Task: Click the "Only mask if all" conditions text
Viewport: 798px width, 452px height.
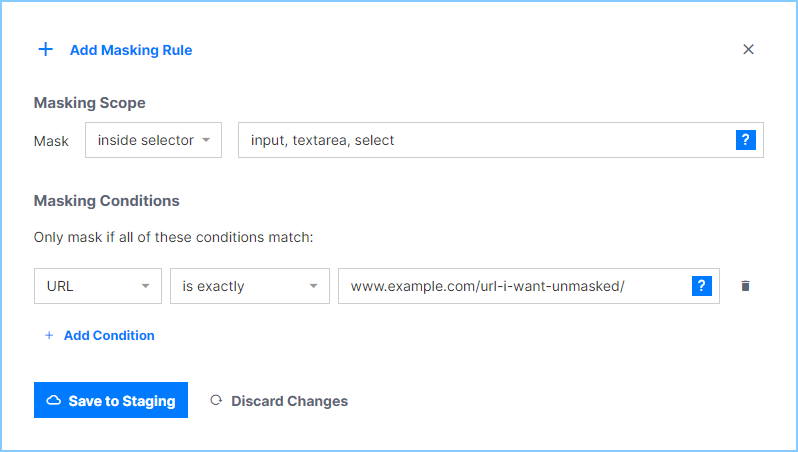Action: [x=174, y=238]
